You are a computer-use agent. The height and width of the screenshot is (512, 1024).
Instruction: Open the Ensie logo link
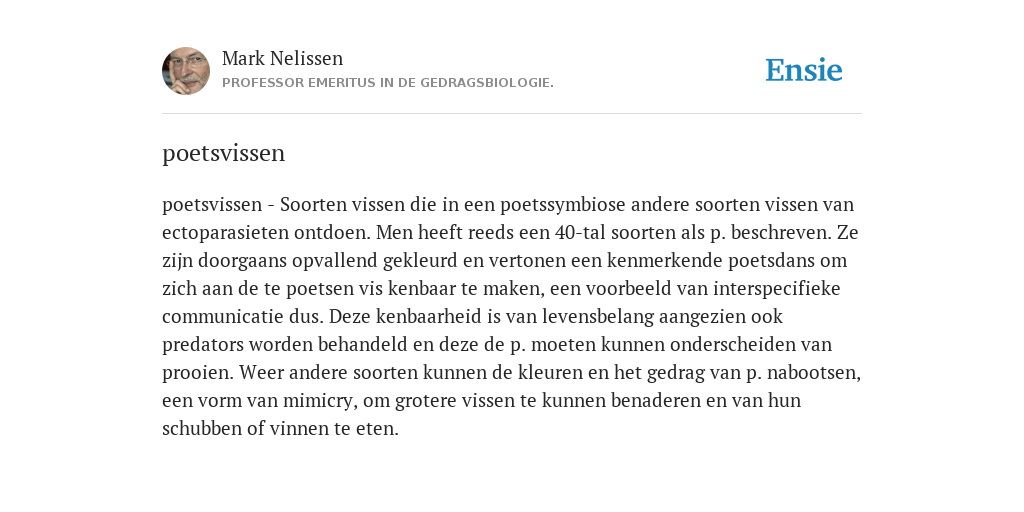(x=804, y=70)
